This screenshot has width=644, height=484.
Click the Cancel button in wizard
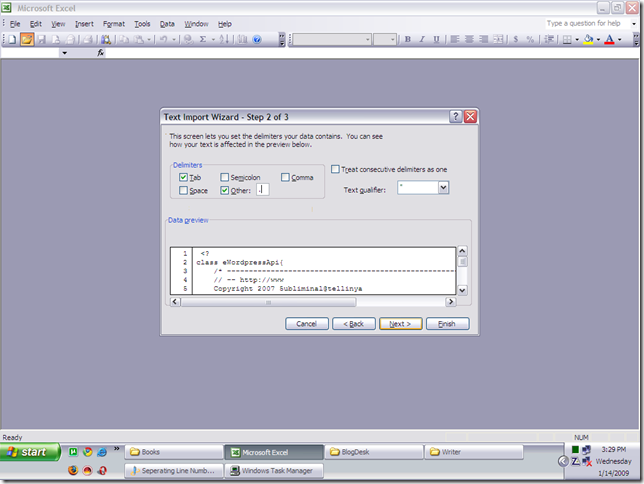307,324
